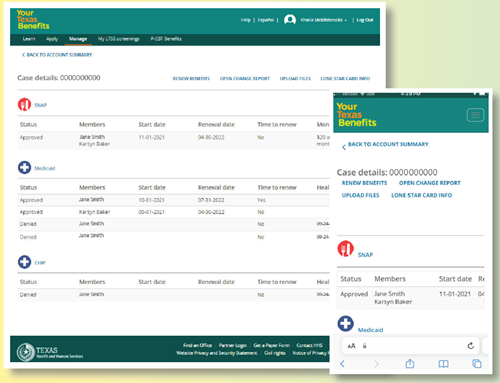Click the user avatar icon in header
The width and height of the screenshot is (500, 383).
(290, 20)
